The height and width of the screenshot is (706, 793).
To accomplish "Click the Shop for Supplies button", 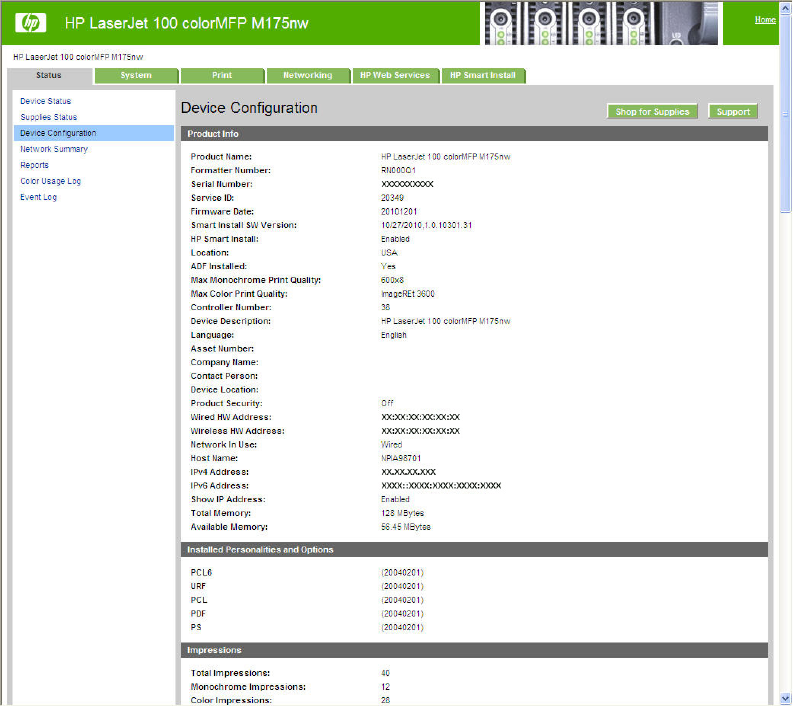I will point(652,112).
